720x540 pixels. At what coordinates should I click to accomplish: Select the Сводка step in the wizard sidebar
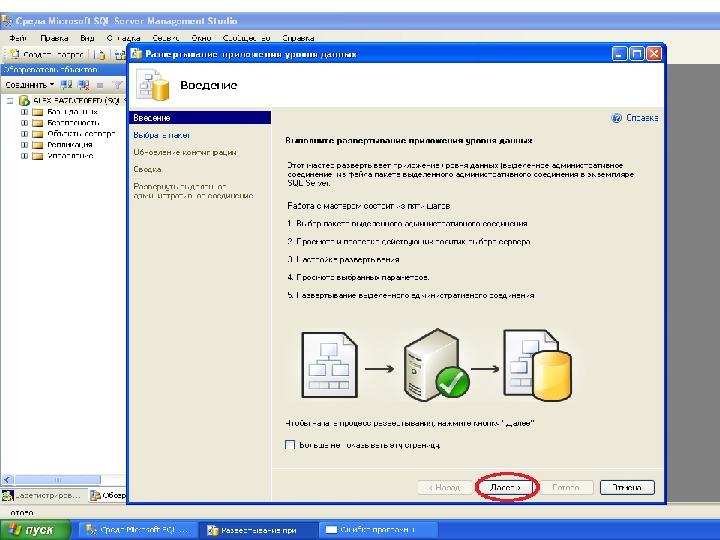tap(147, 169)
